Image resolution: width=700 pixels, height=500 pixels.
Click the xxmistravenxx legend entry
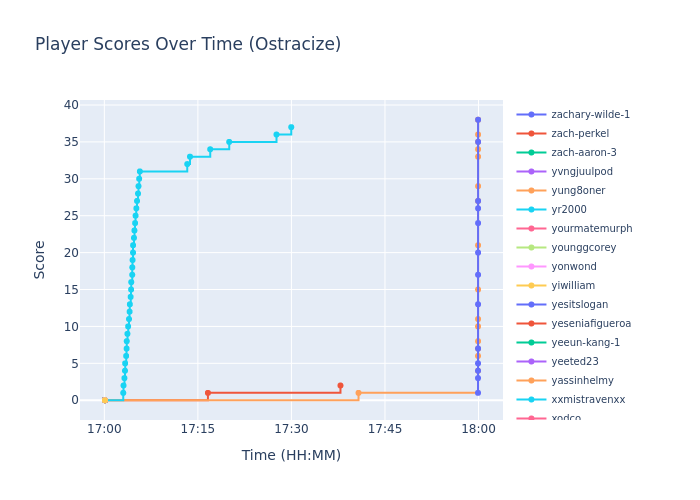pos(588,400)
